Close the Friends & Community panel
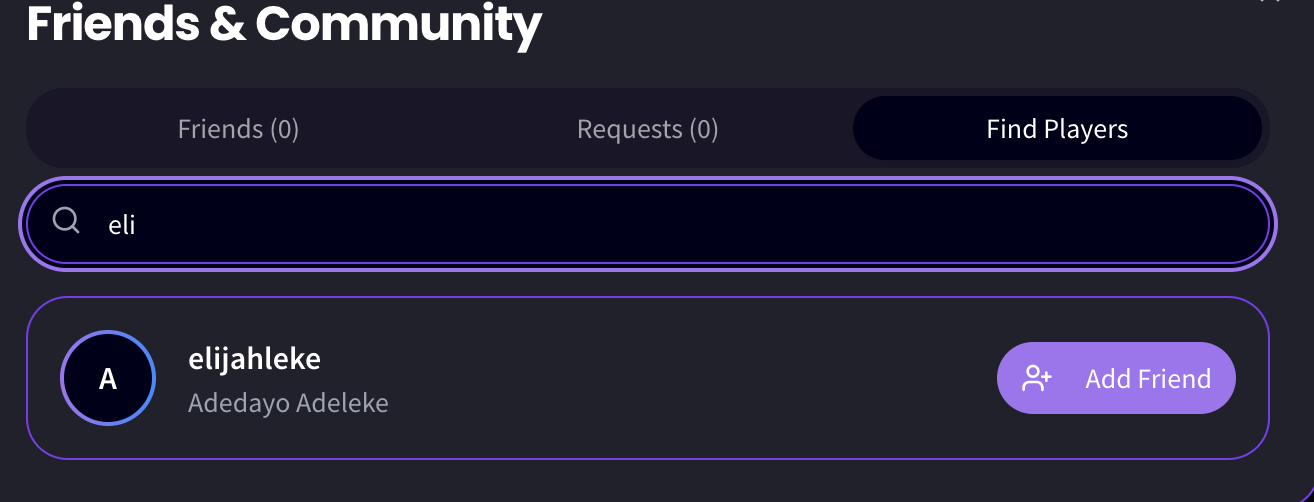This screenshot has height=502, width=1314. [1270, 2]
